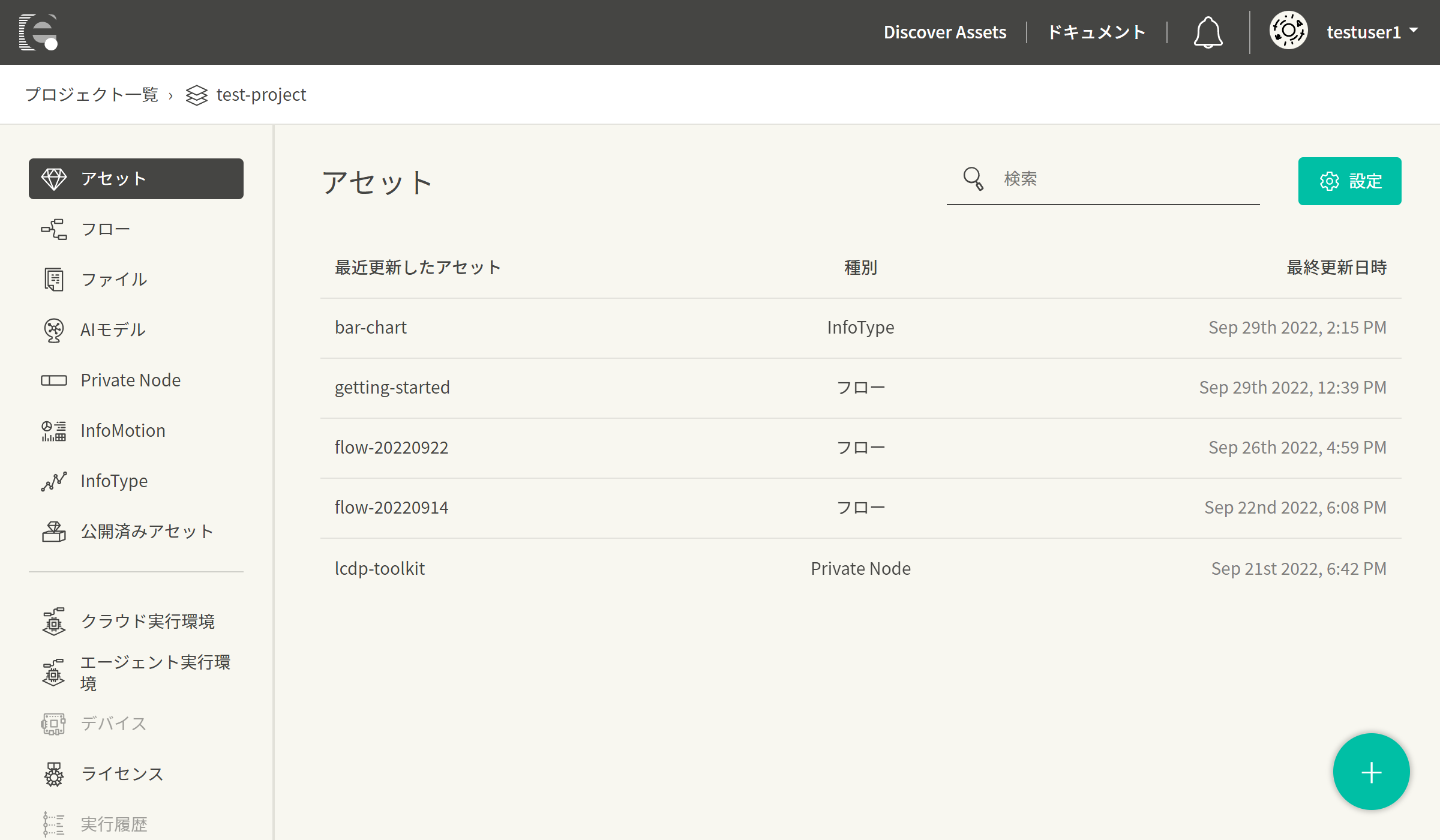Image resolution: width=1440 pixels, height=840 pixels.
Task: Click the 公開済みアセット box icon
Action: click(54, 532)
